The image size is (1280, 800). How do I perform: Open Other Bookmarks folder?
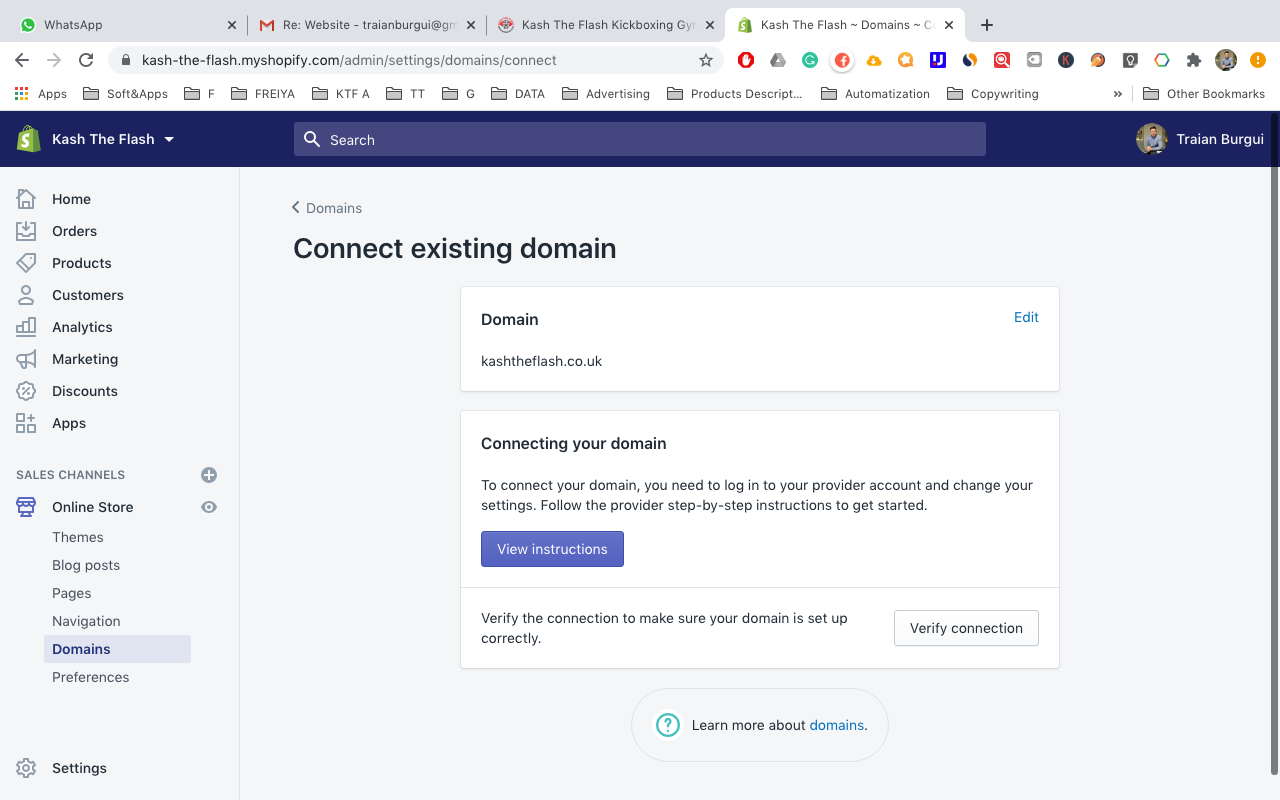(1203, 94)
